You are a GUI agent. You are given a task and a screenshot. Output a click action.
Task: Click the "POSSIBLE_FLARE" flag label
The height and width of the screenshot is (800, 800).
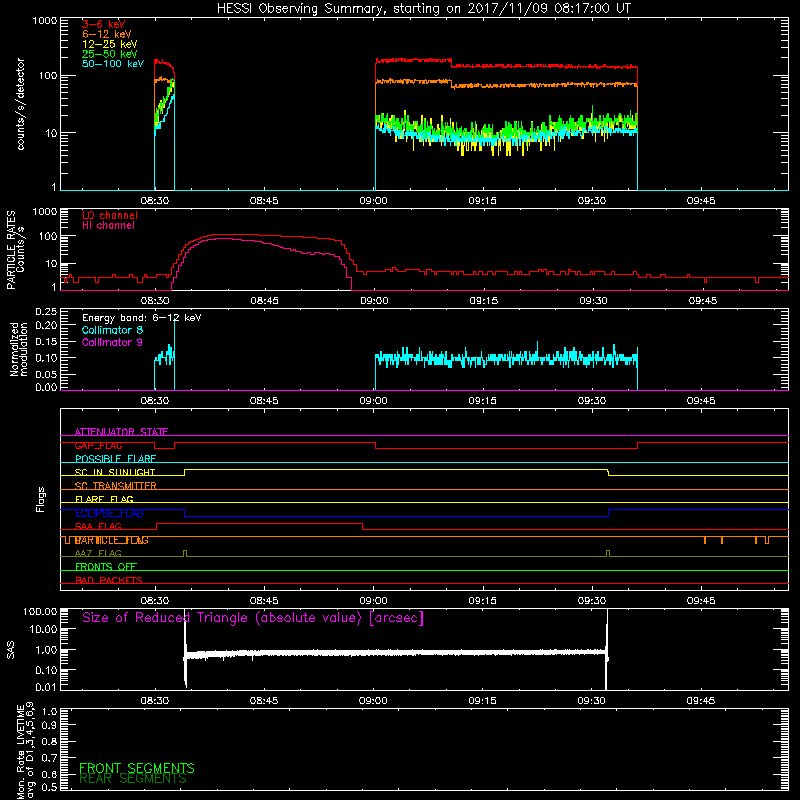[x=115, y=459]
